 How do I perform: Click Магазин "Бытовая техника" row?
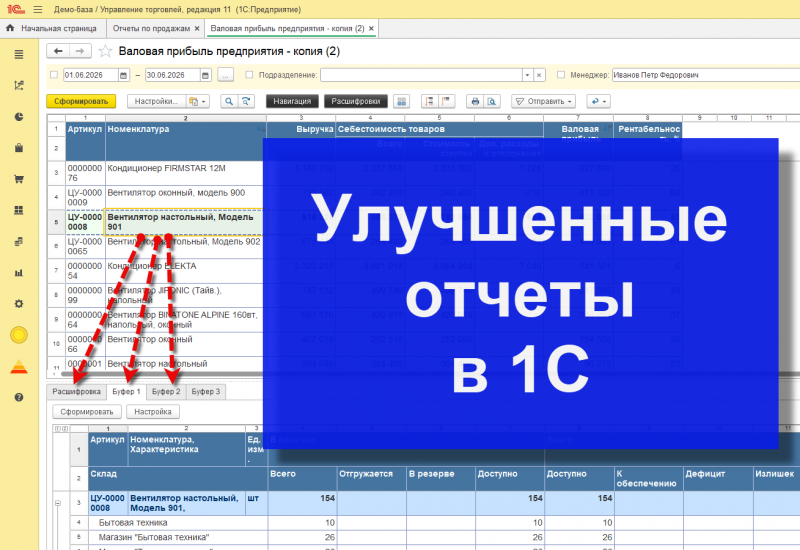pos(179,537)
